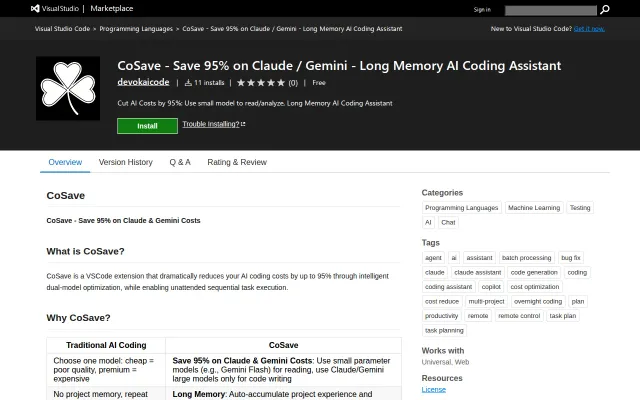640x400 pixels.
Task: Click the five-star rating icons
Action: pos(261,83)
